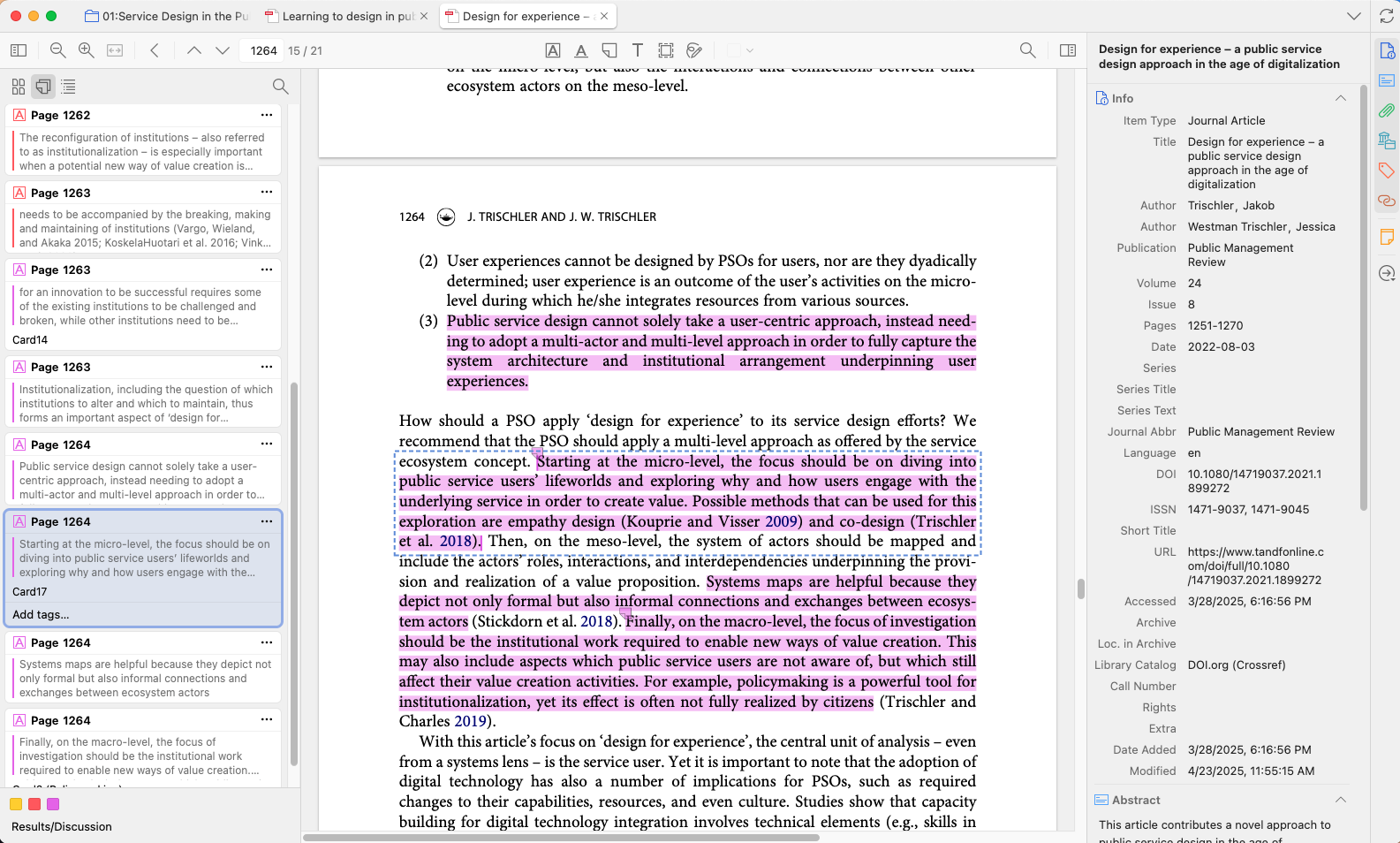Select the Draw/ink tool
This screenshot has width=1400, height=843.
point(694,50)
